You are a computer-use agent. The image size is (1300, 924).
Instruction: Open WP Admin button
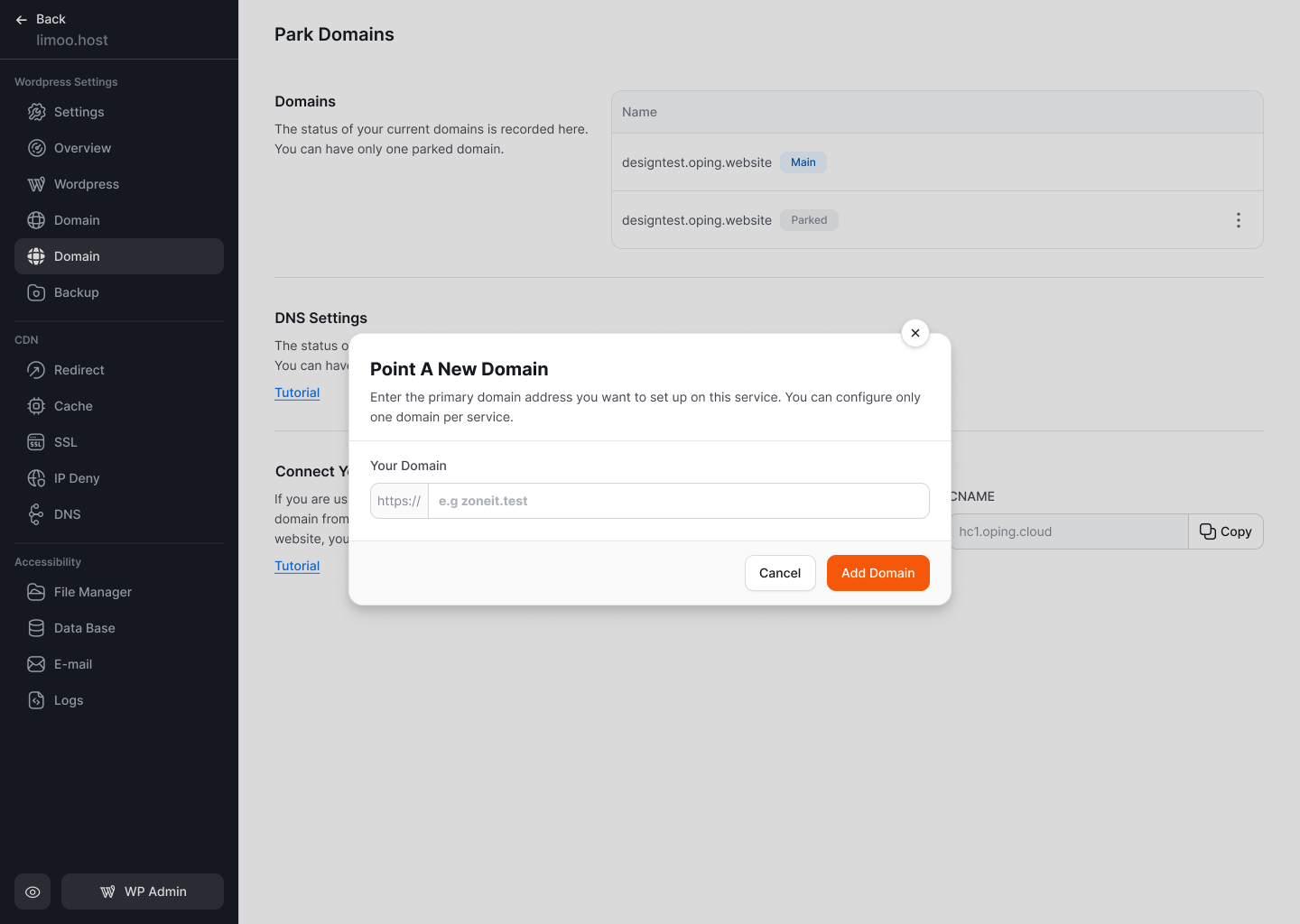click(x=143, y=892)
